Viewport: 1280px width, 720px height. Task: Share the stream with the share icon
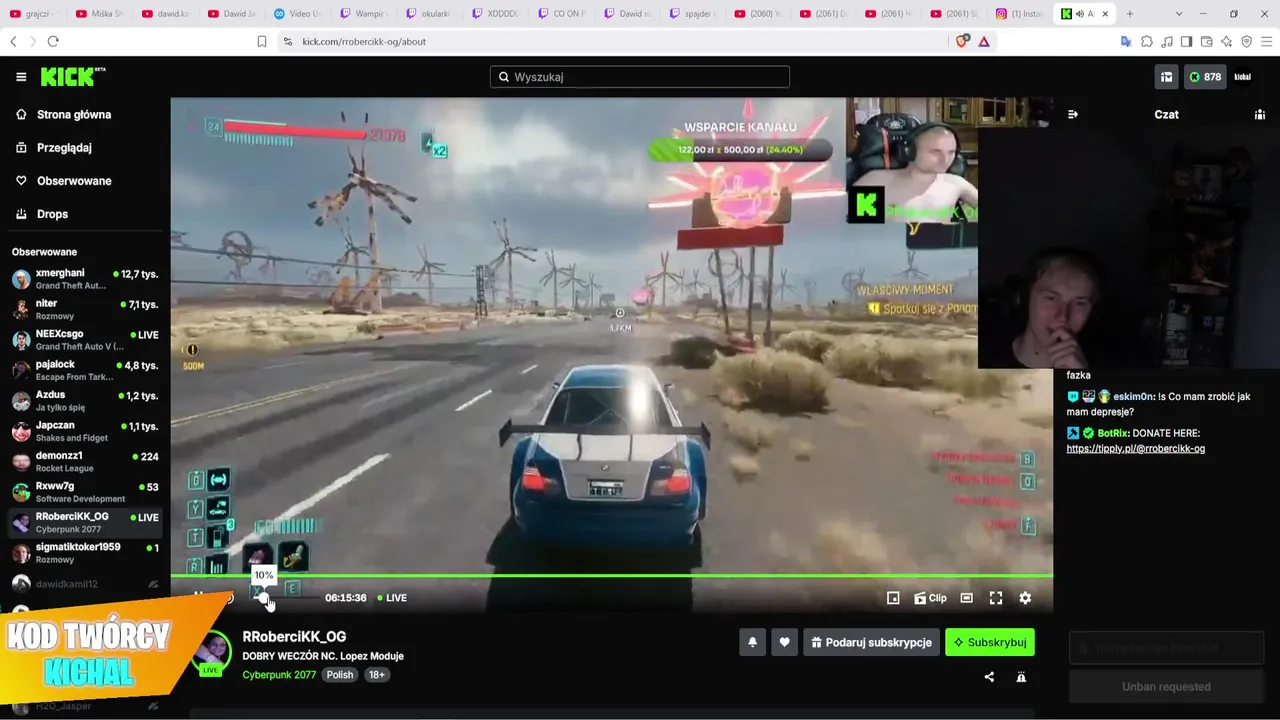[989, 677]
